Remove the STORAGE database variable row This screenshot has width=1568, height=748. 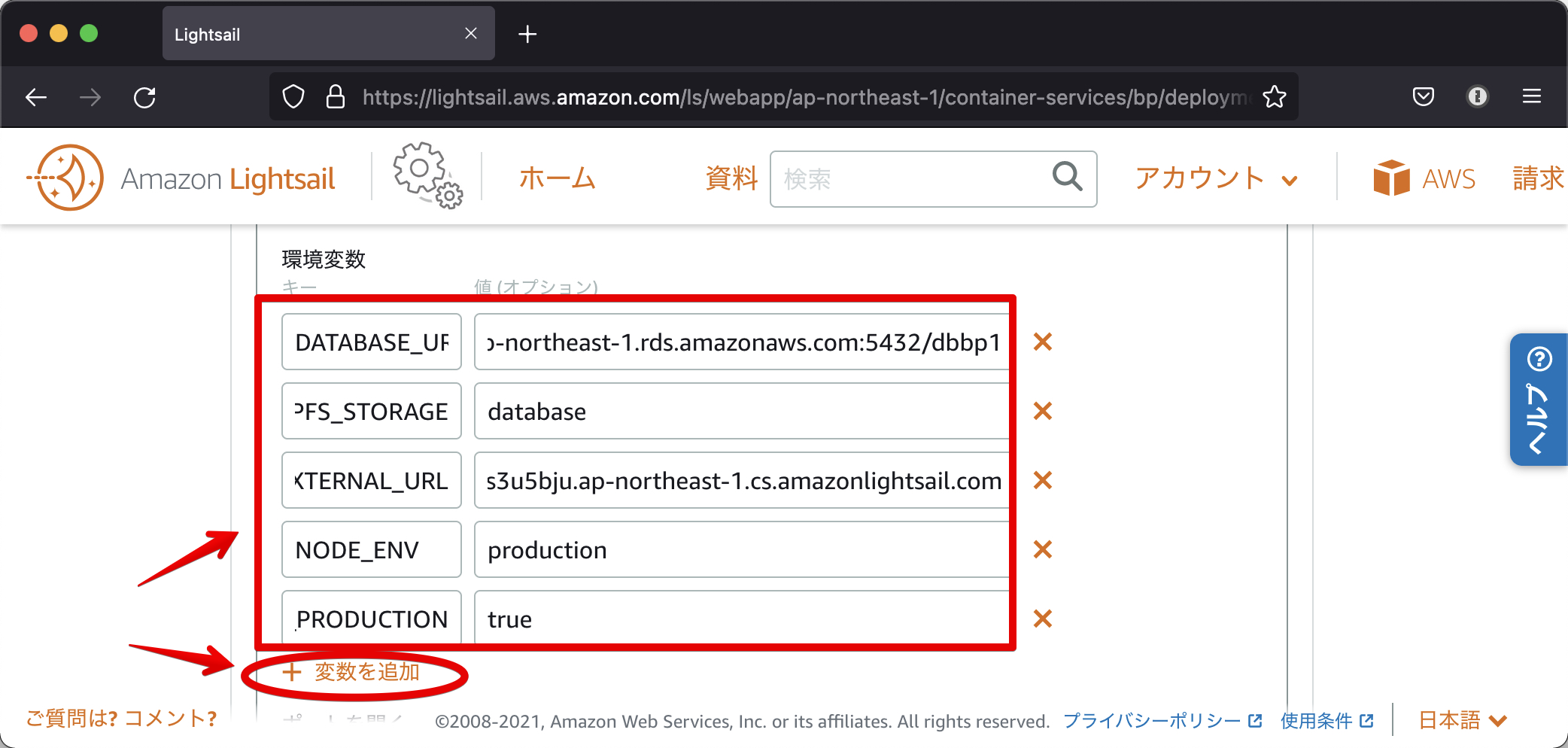pyautogui.click(x=1043, y=411)
